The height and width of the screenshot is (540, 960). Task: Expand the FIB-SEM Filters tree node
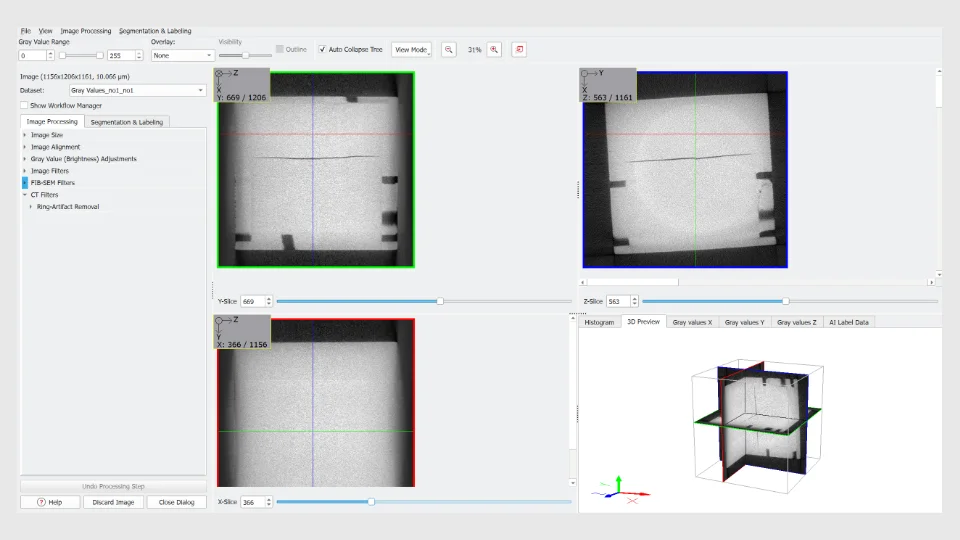[24, 182]
